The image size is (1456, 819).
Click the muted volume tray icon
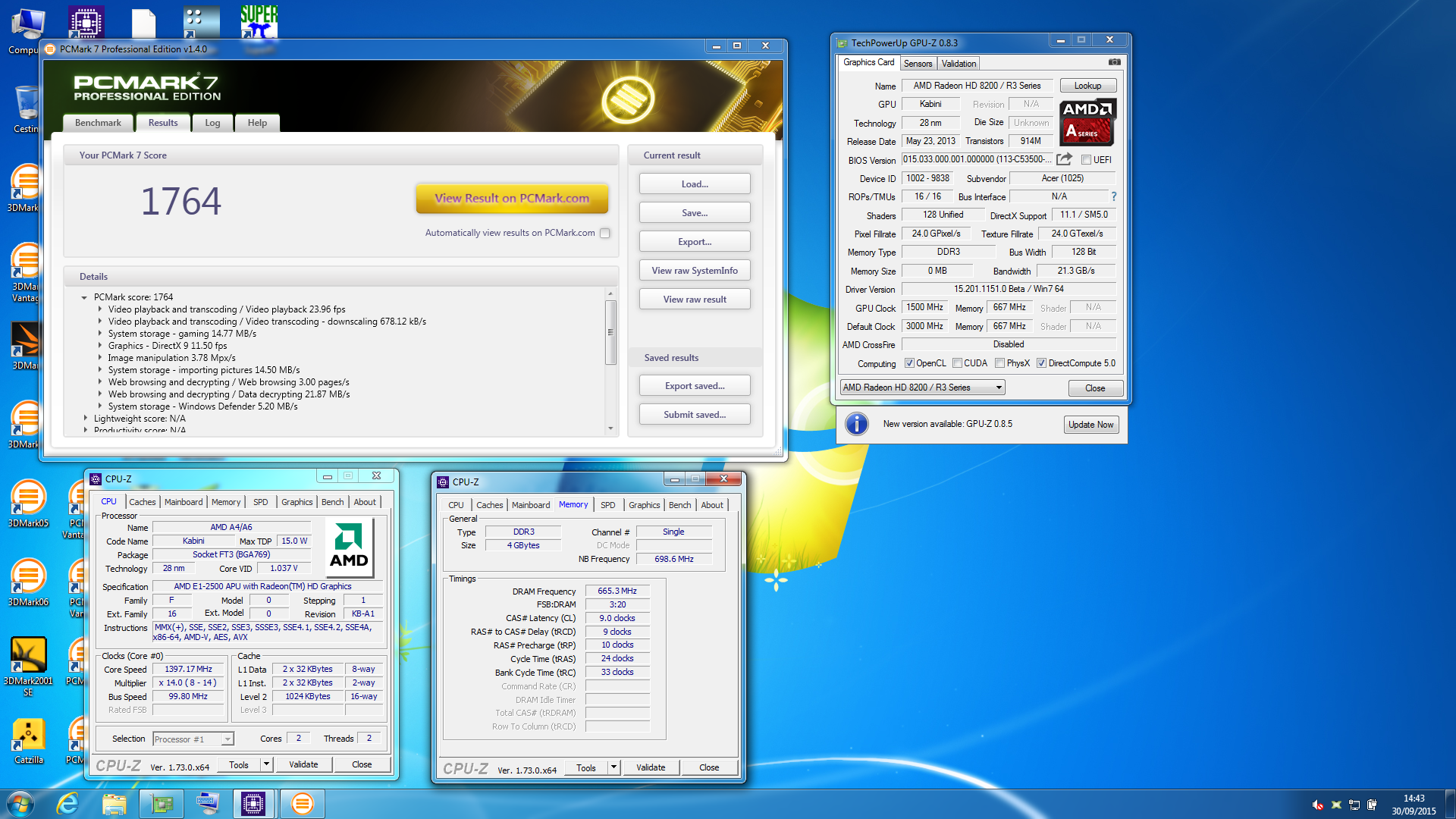click(1318, 805)
